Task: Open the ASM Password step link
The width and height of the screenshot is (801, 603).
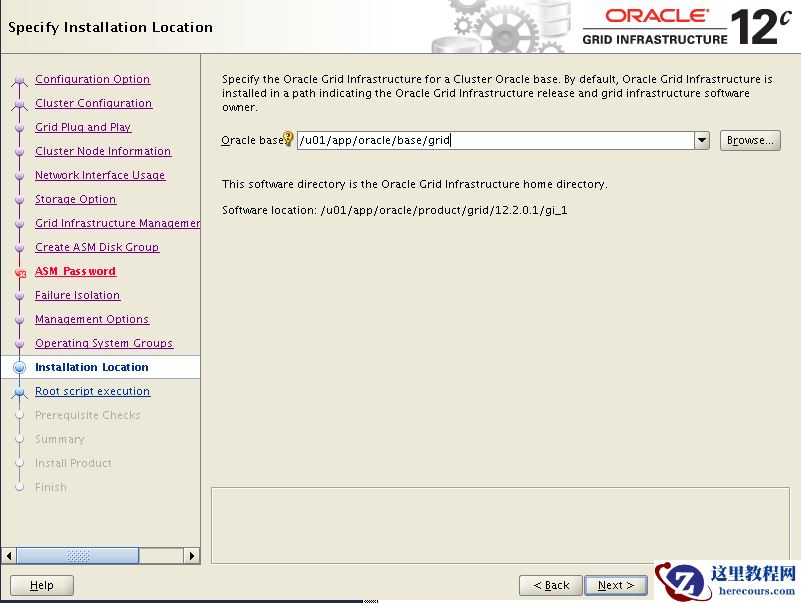Action: pos(76,271)
